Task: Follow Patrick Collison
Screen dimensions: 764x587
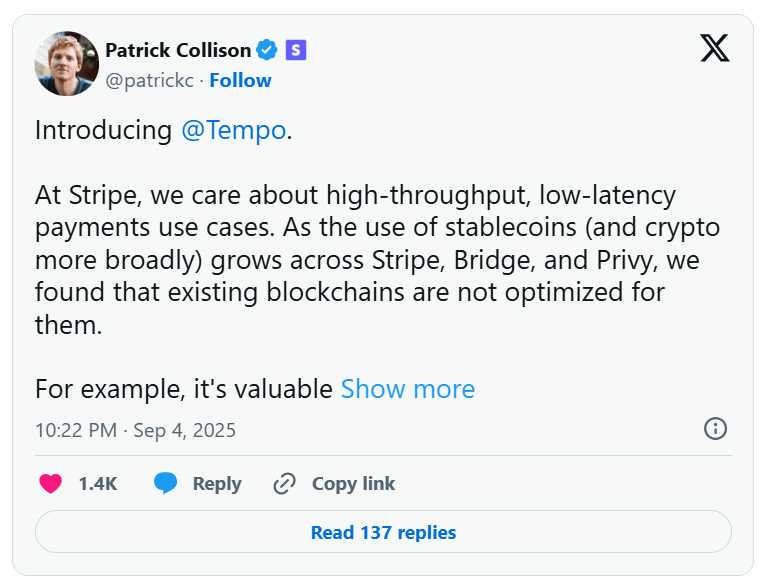Action: pos(240,80)
